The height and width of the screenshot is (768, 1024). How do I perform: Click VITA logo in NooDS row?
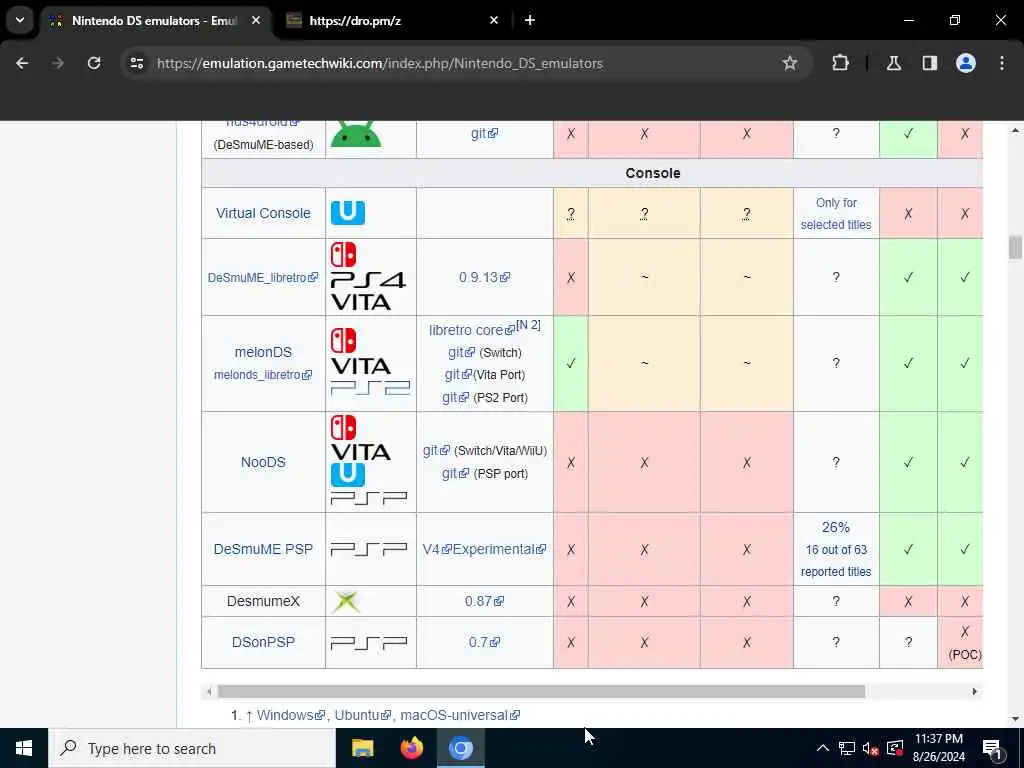pos(360,452)
